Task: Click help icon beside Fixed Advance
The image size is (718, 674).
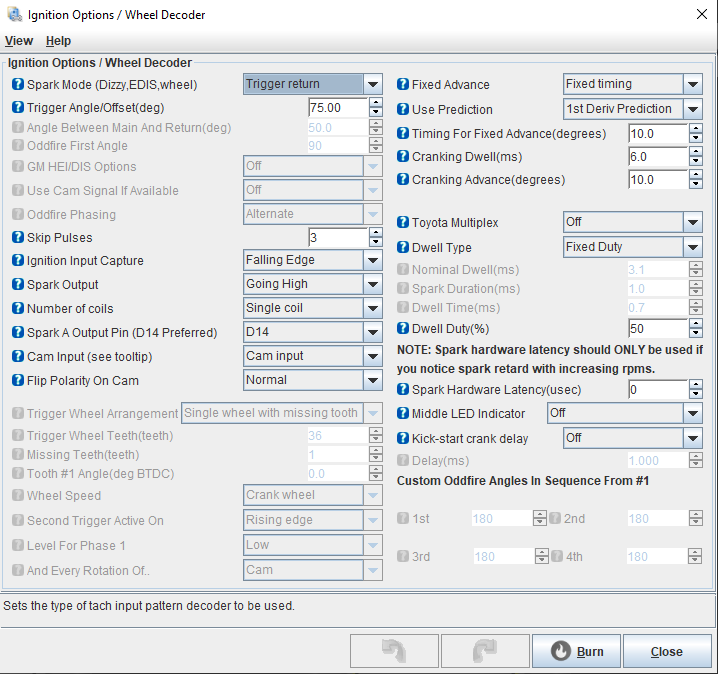Action: pos(403,85)
